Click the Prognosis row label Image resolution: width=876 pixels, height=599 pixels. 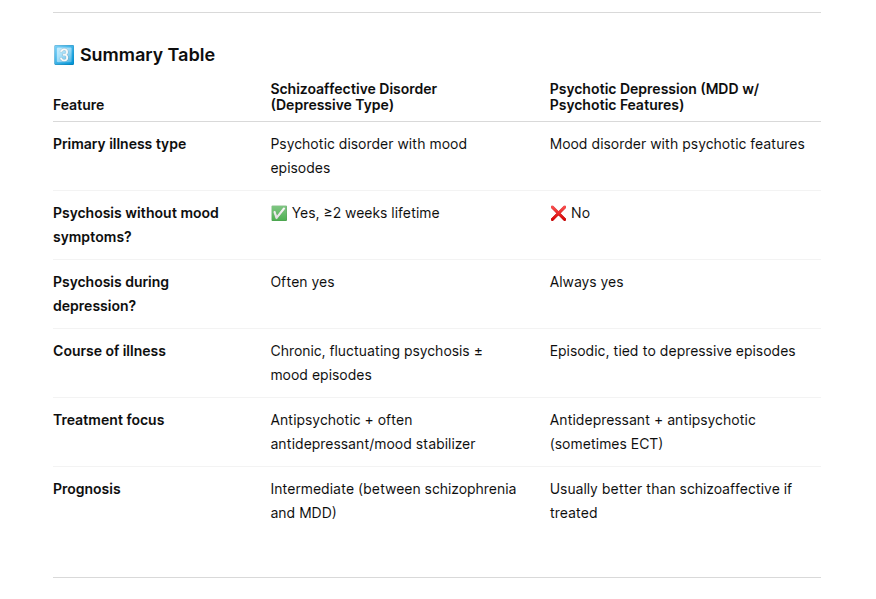coord(86,489)
